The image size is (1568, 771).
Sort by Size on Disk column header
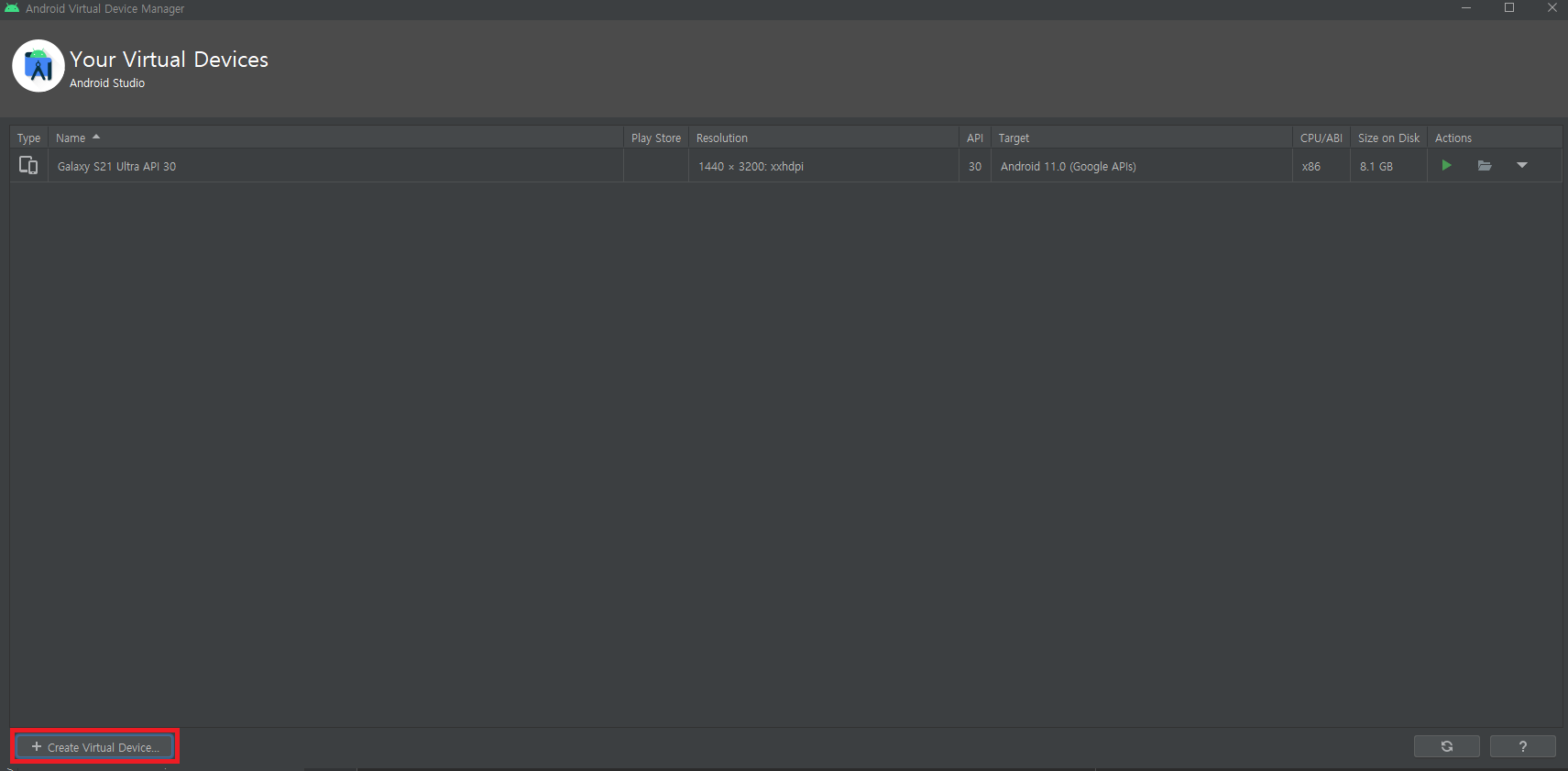click(1388, 138)
